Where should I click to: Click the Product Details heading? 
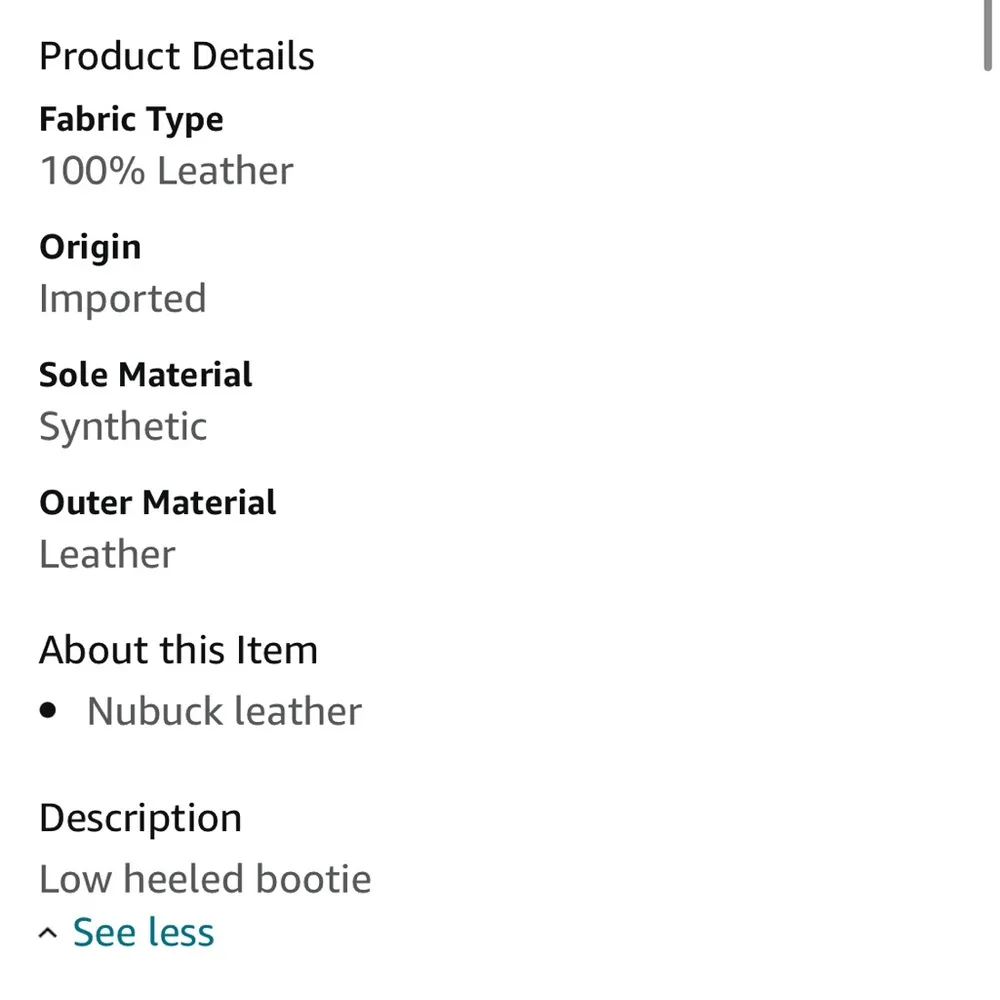click(177, 56)
